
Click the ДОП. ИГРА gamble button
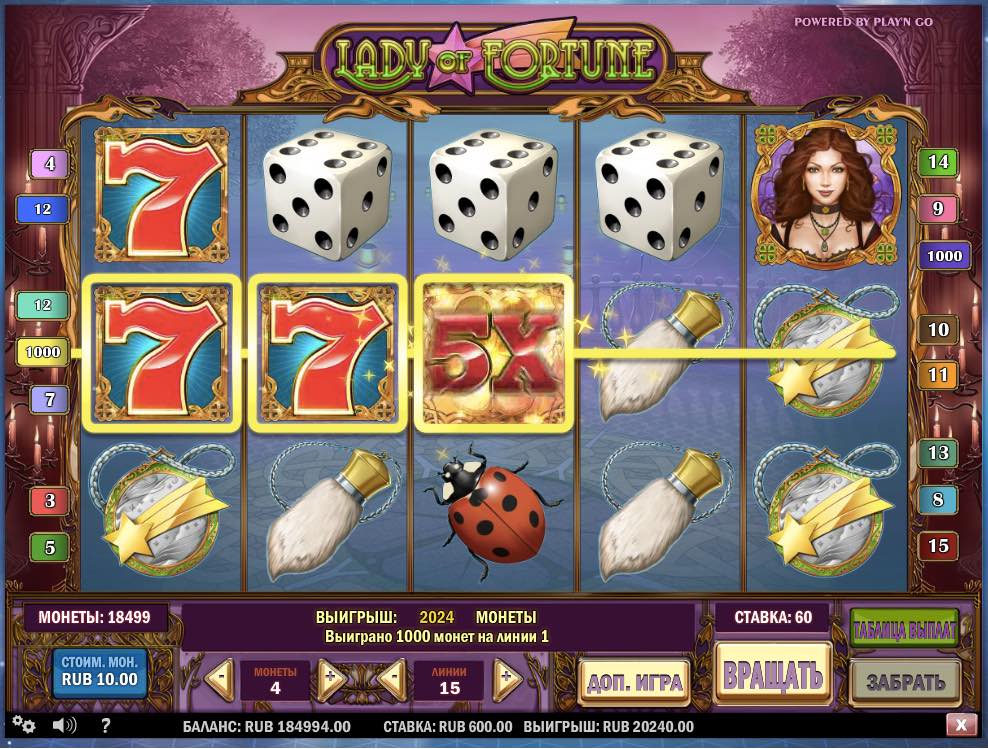635,682
